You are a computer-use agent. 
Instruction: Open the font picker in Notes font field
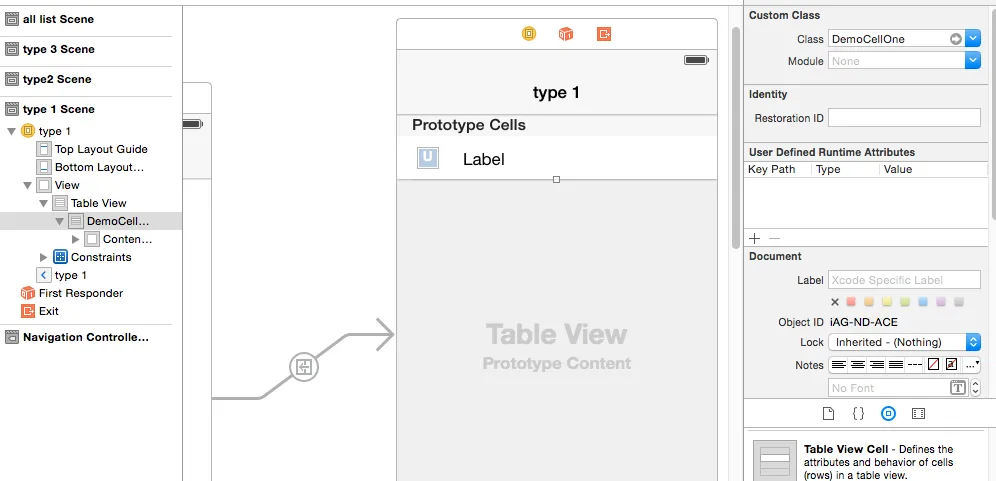[x=958, y=388]
